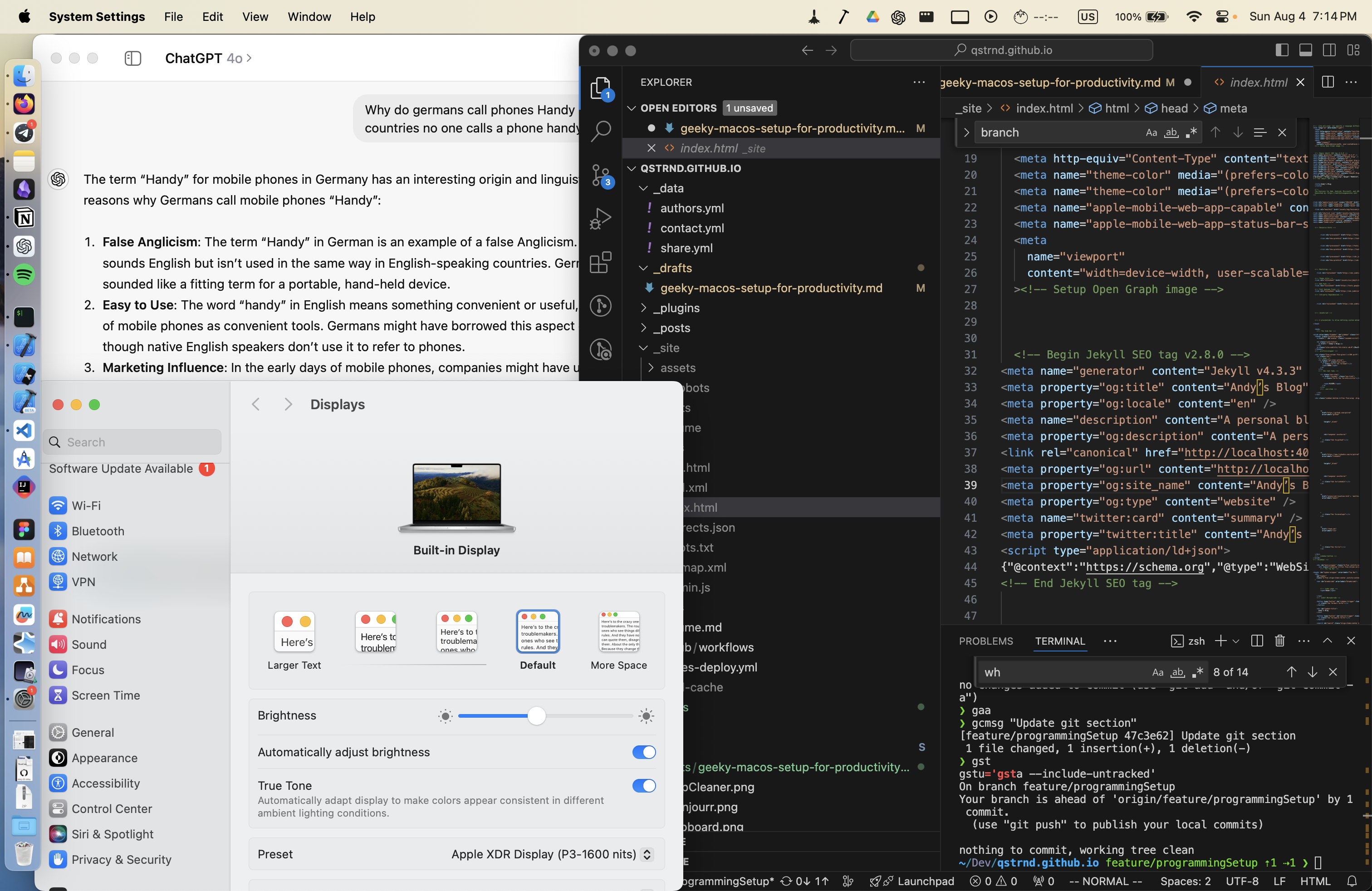The height and width of the screenshot is (891, 1372).
Task: Disable the True Tone switch
Action: (x=644, y=786)
